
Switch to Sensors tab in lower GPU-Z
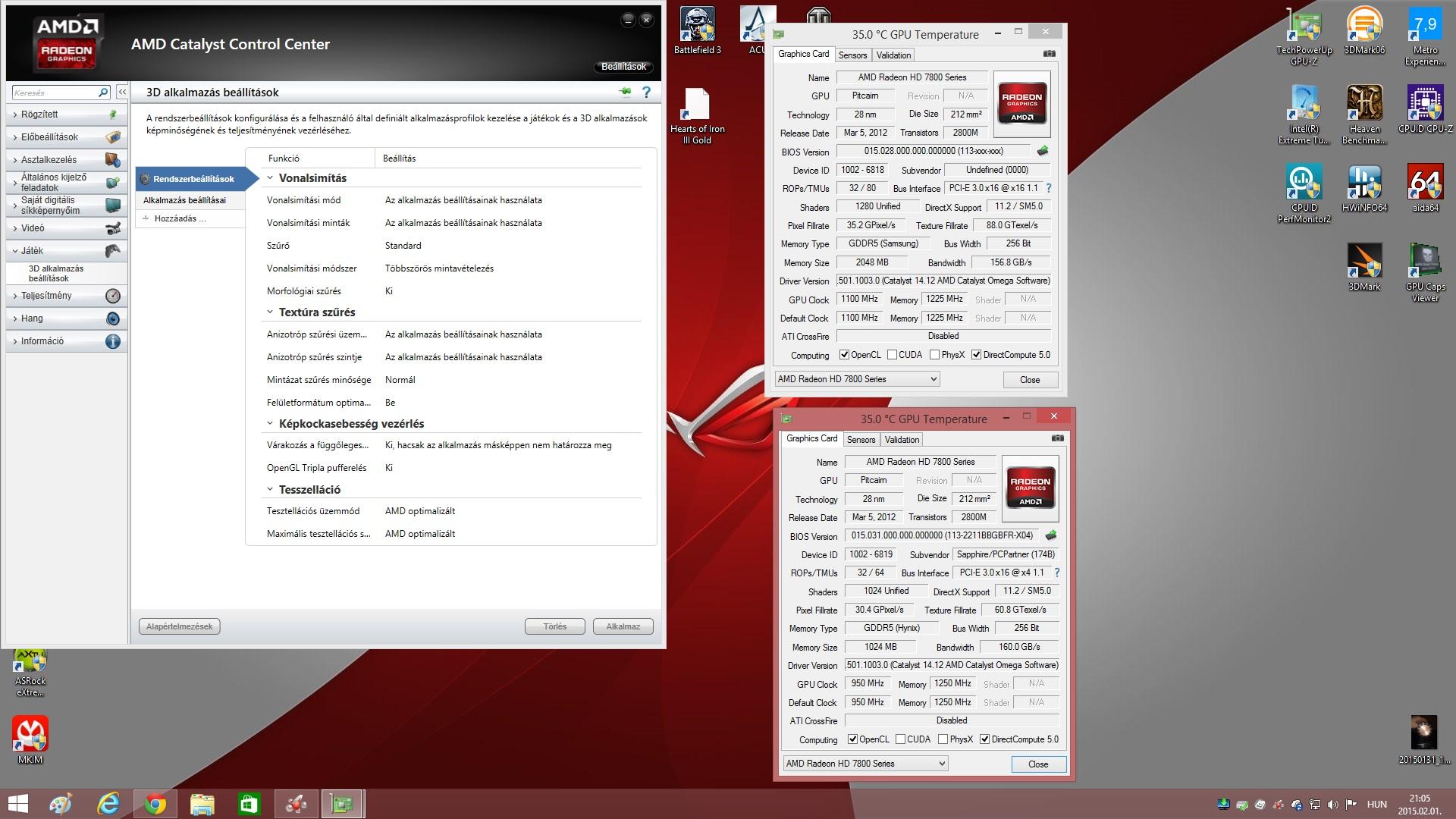pos(861,440)
